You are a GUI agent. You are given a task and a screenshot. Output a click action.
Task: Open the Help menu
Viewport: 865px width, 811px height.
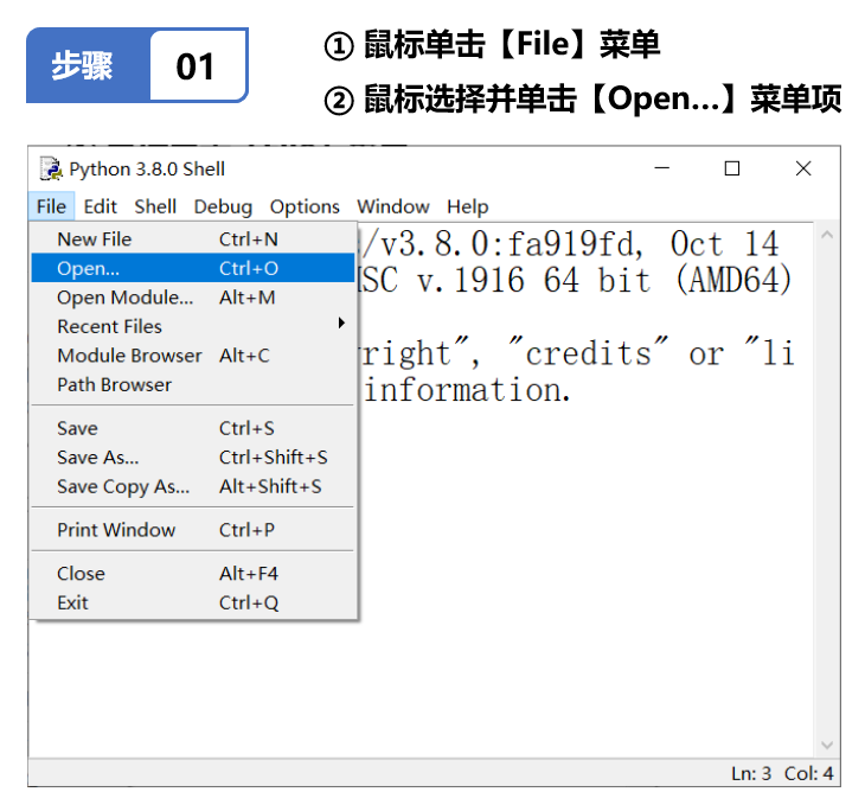click(x=467, y=207)
